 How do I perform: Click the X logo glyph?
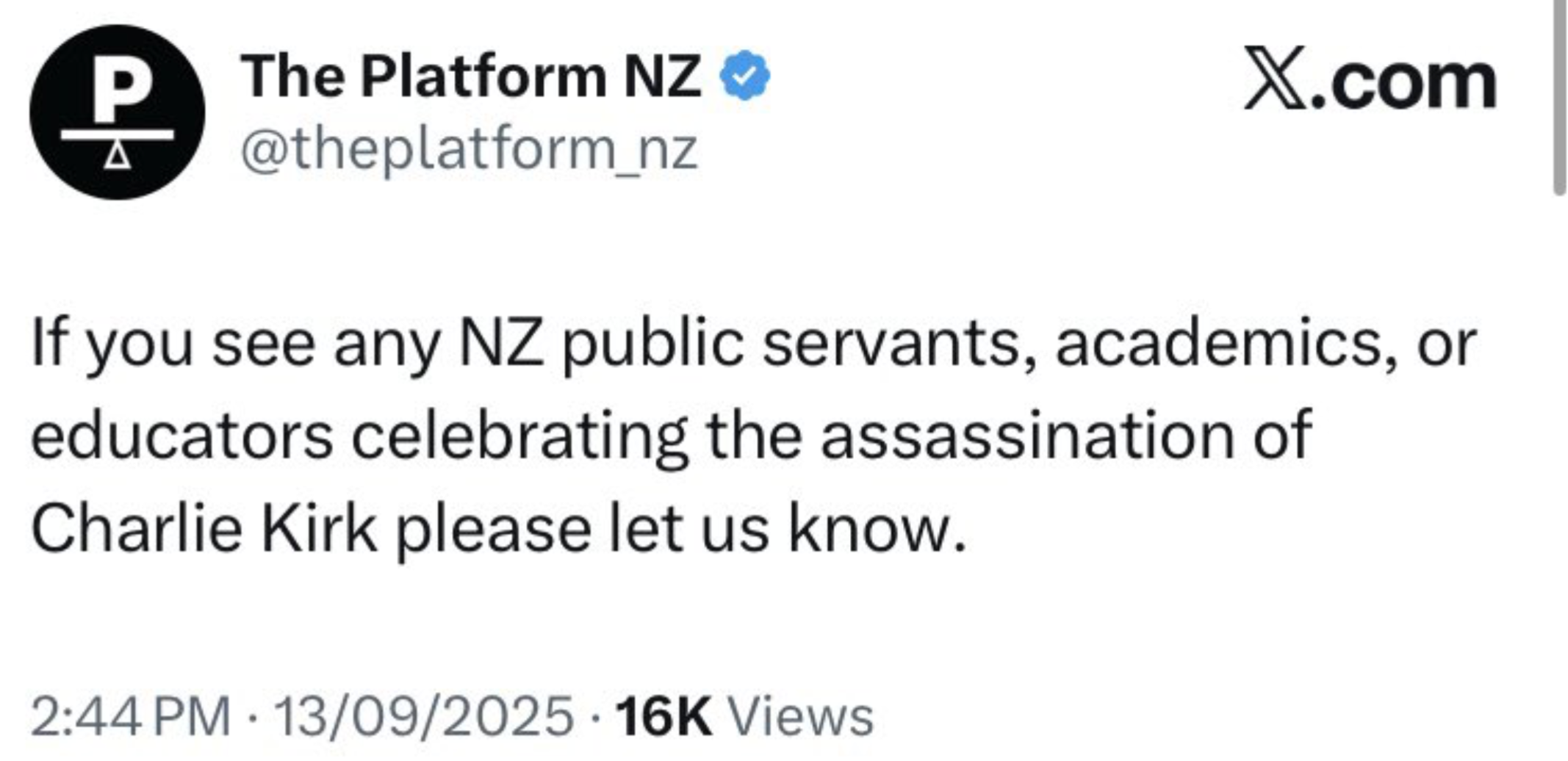tap(1276, 78)
